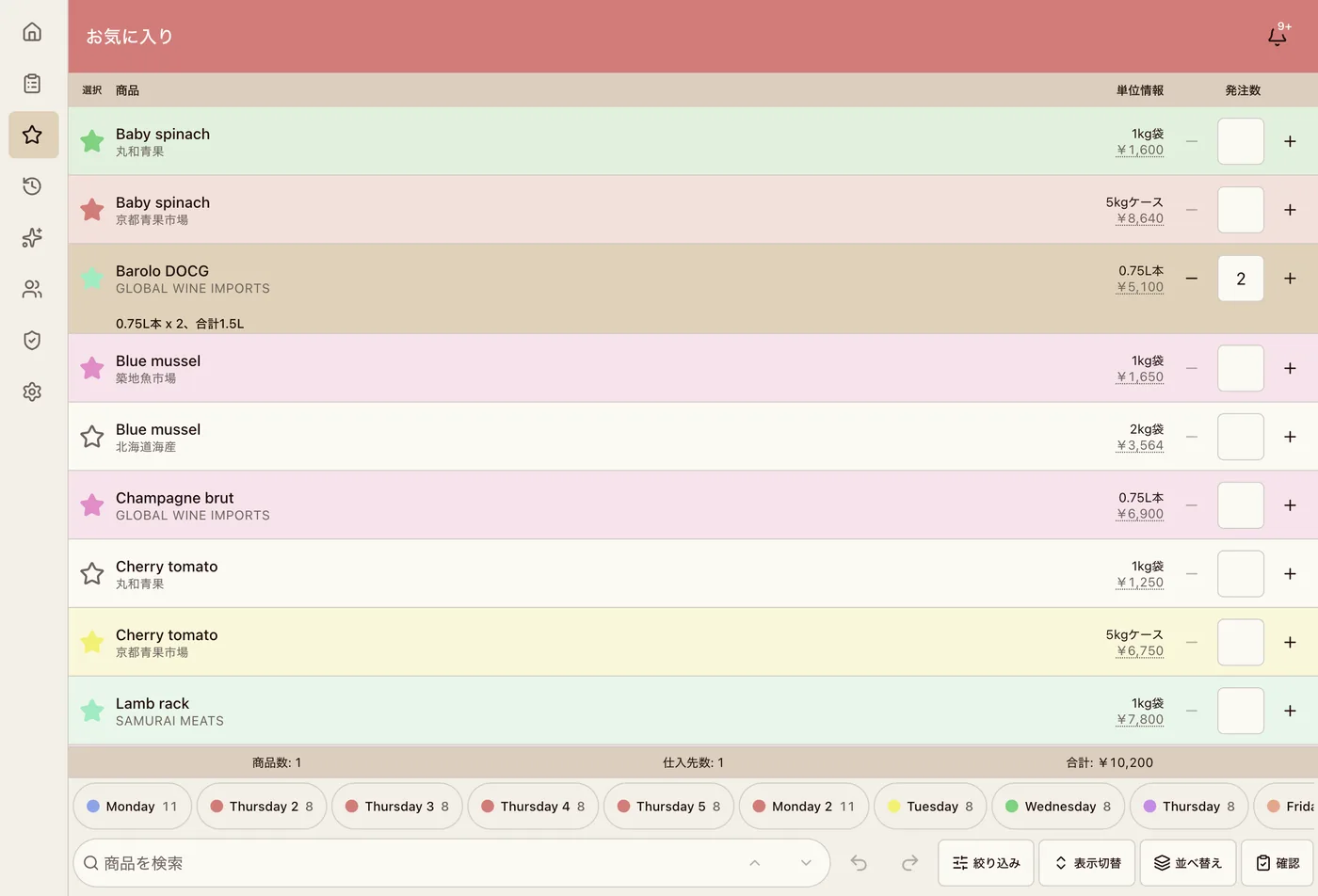Viewport: 1318px width, 896px height.
Task: Toggle green star for Baby spinach 丸和青果
Action: click(92, 141)
